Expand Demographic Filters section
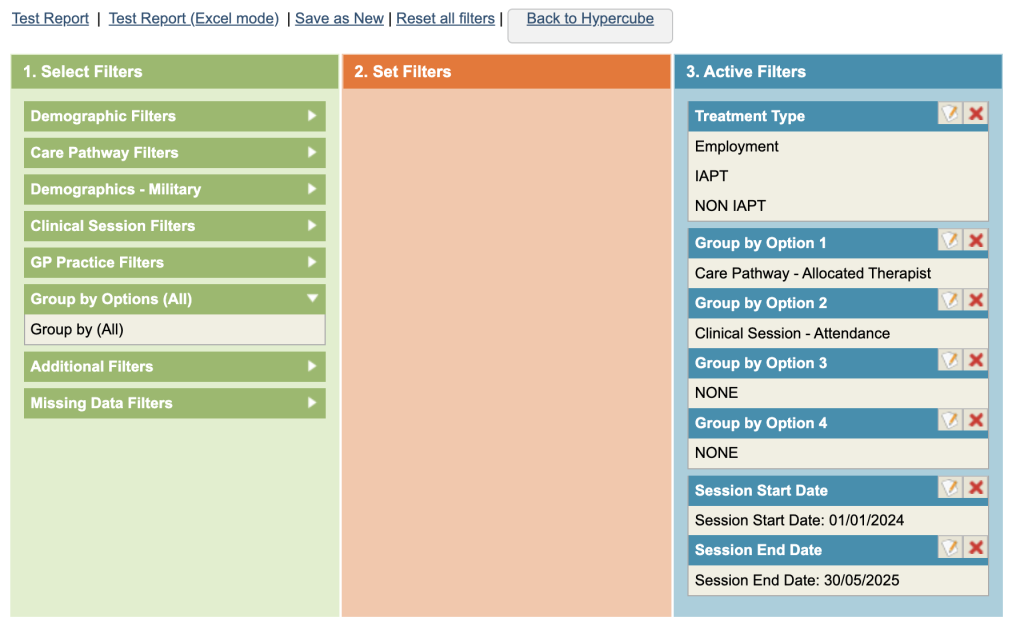The height and width of the screenshot is (630, 1024). (x=174, y=116)
